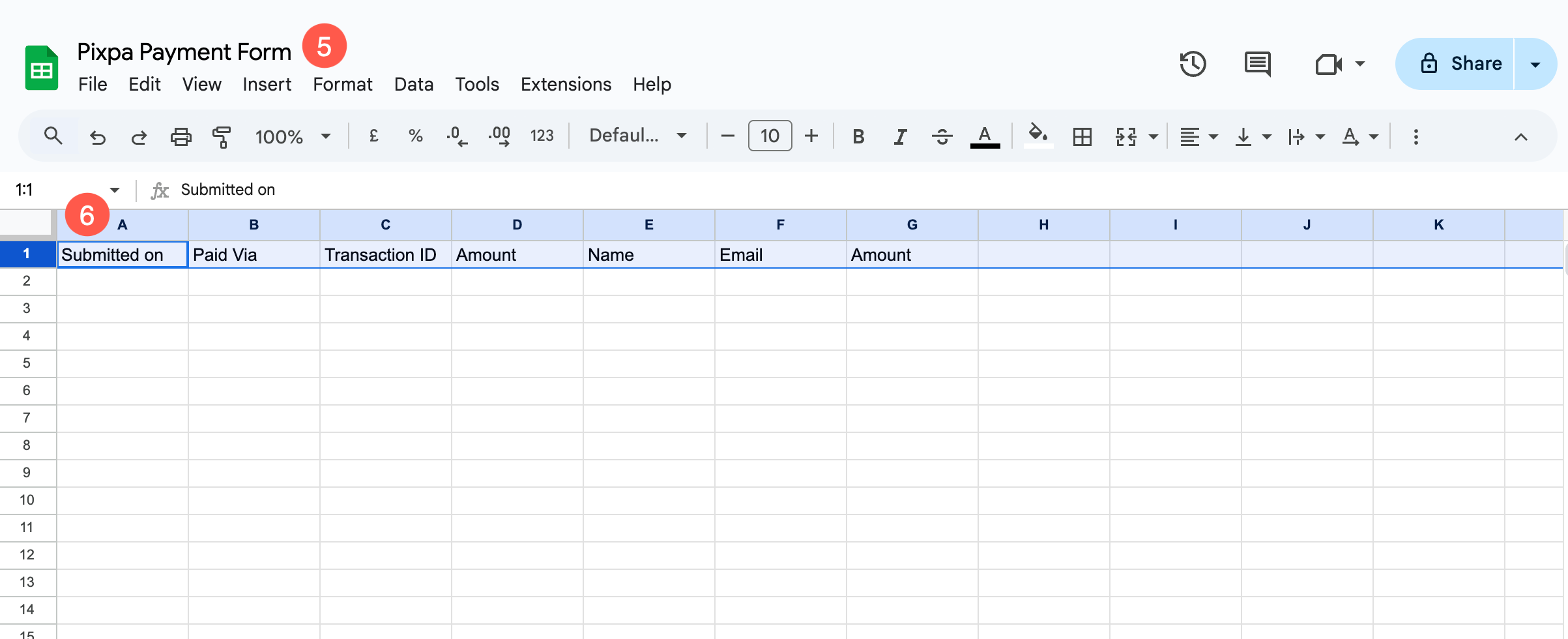Open the Insert menu
Viewport: 1568px width, 639px height.
[x=267, y=84]
